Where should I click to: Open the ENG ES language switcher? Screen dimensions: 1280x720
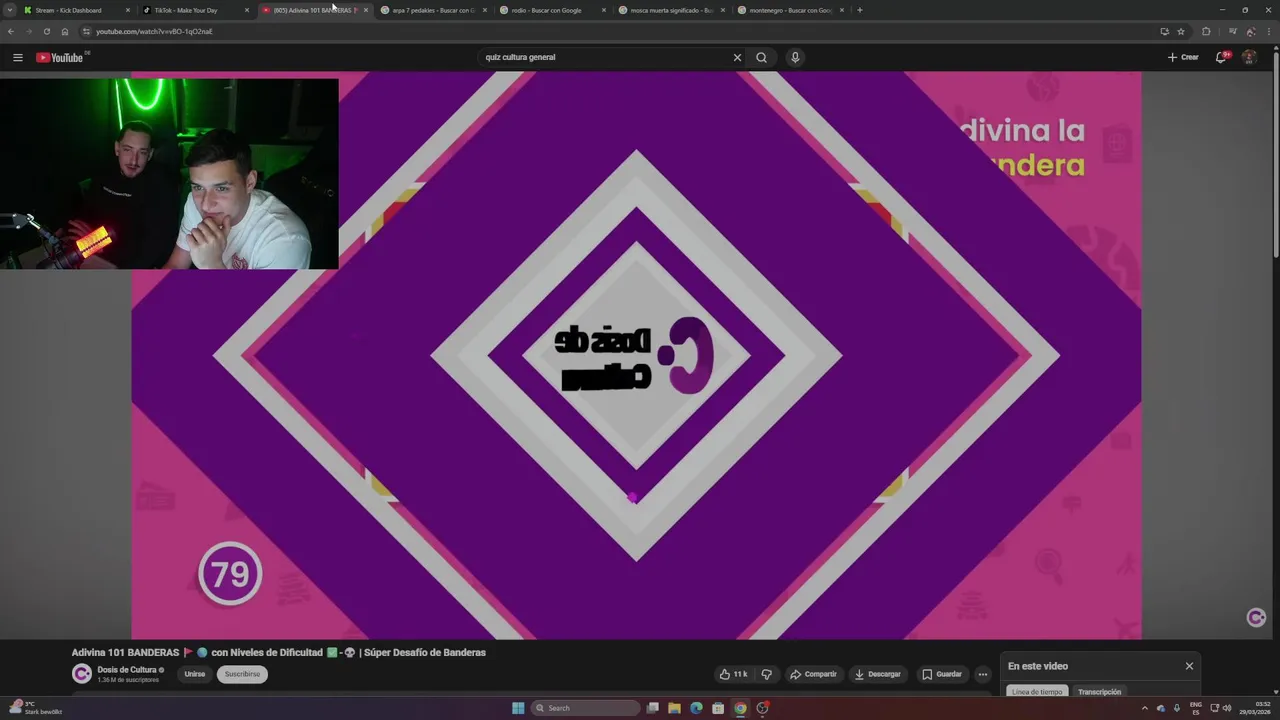(x=1196, y=708)
